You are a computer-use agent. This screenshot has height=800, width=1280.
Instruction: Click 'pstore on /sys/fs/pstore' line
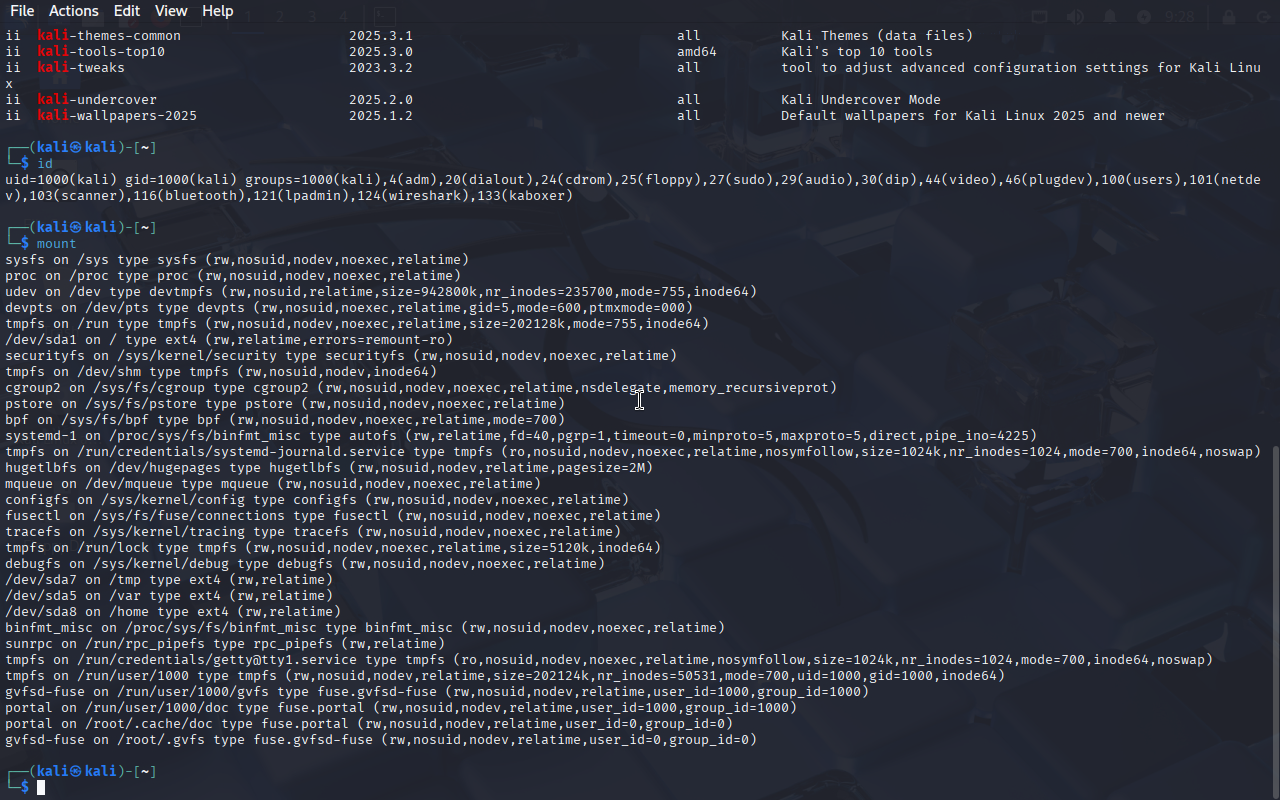(285, 404)
